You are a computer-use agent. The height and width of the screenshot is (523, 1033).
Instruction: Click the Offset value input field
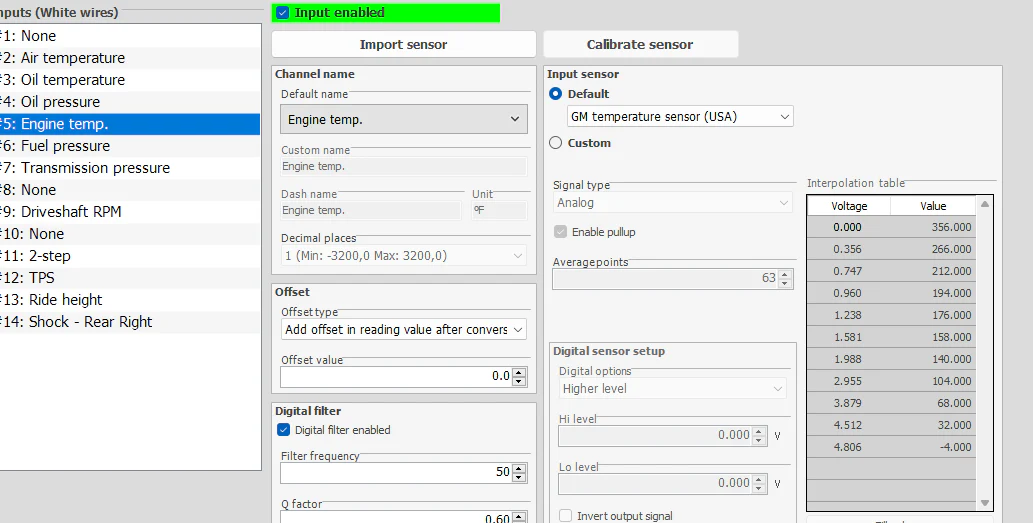coord(396,376)
